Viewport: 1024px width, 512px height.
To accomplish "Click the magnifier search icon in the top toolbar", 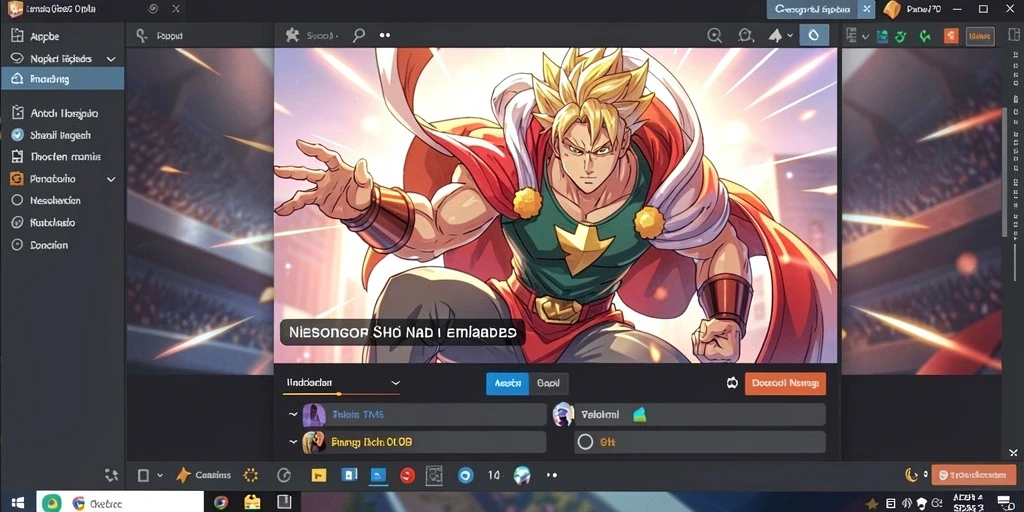I will tap(359, 35).
